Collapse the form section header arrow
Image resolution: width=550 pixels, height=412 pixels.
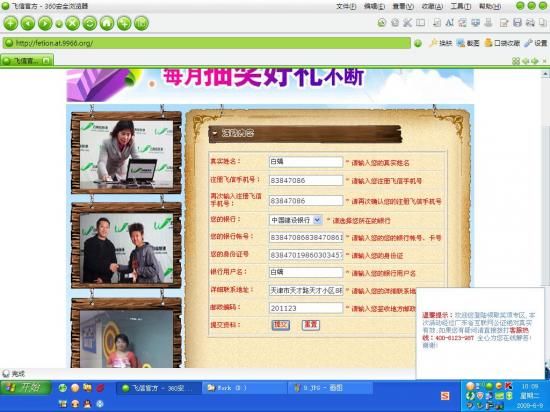click(x=215, y=134)
